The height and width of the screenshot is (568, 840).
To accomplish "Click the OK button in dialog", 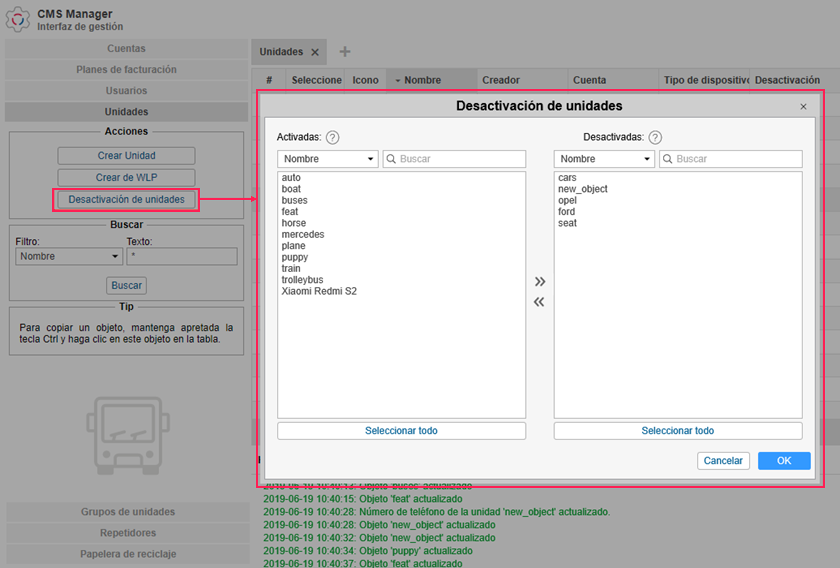I will click(x=783, y=461).
